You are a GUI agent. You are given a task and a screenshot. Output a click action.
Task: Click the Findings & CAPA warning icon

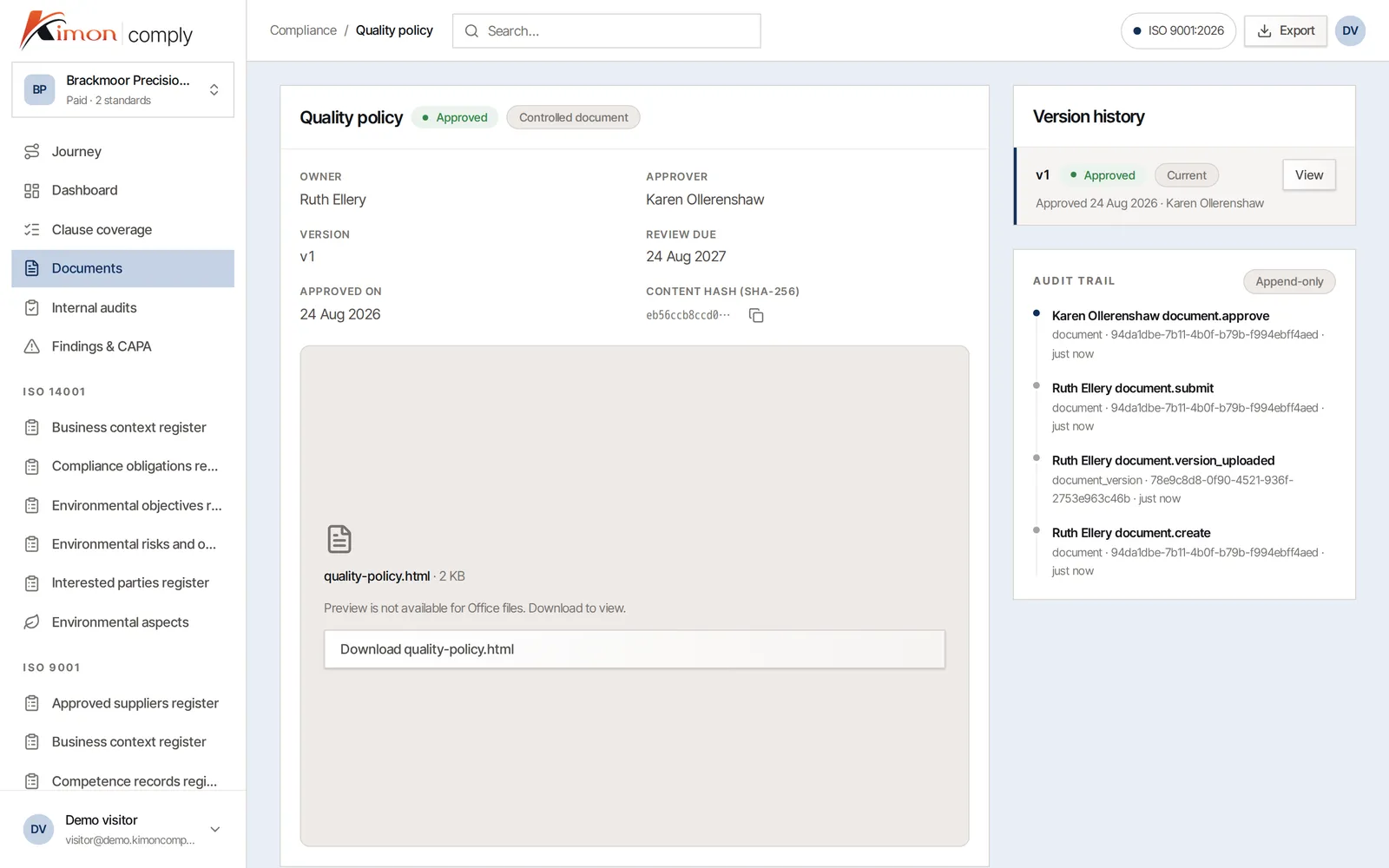pos(32,346)
